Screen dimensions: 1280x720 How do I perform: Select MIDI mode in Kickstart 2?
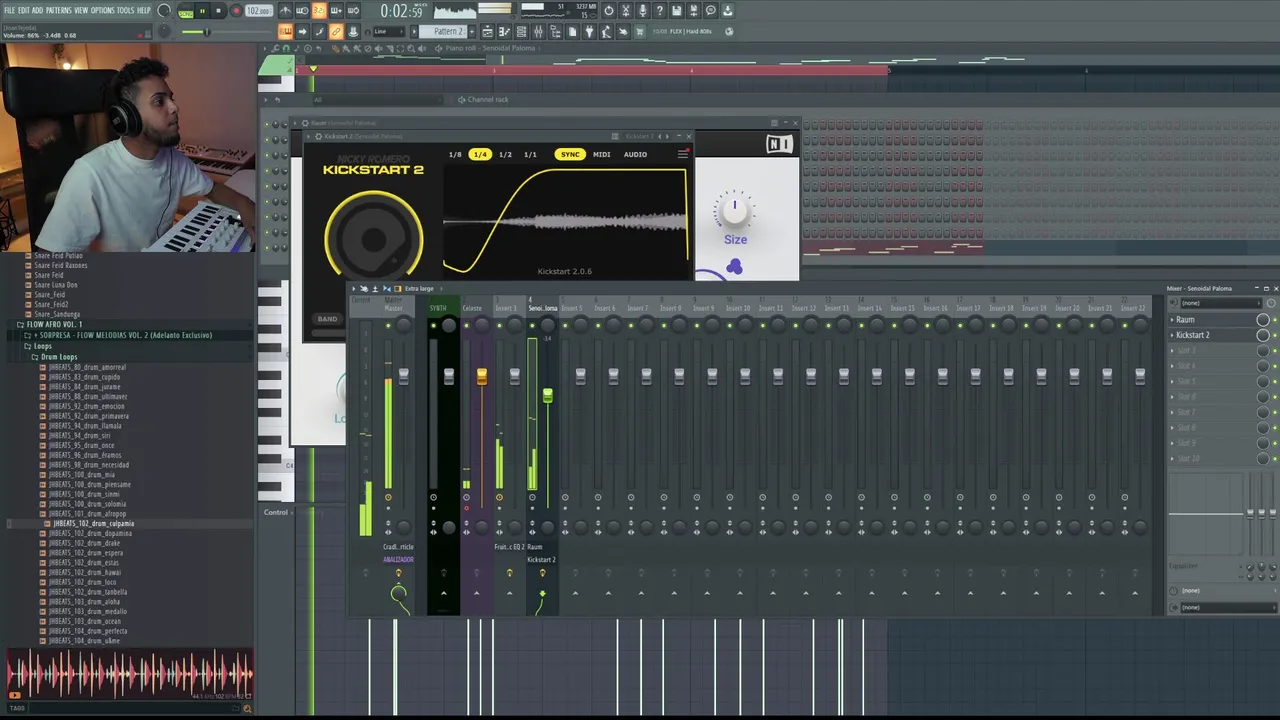pos(601,154)
